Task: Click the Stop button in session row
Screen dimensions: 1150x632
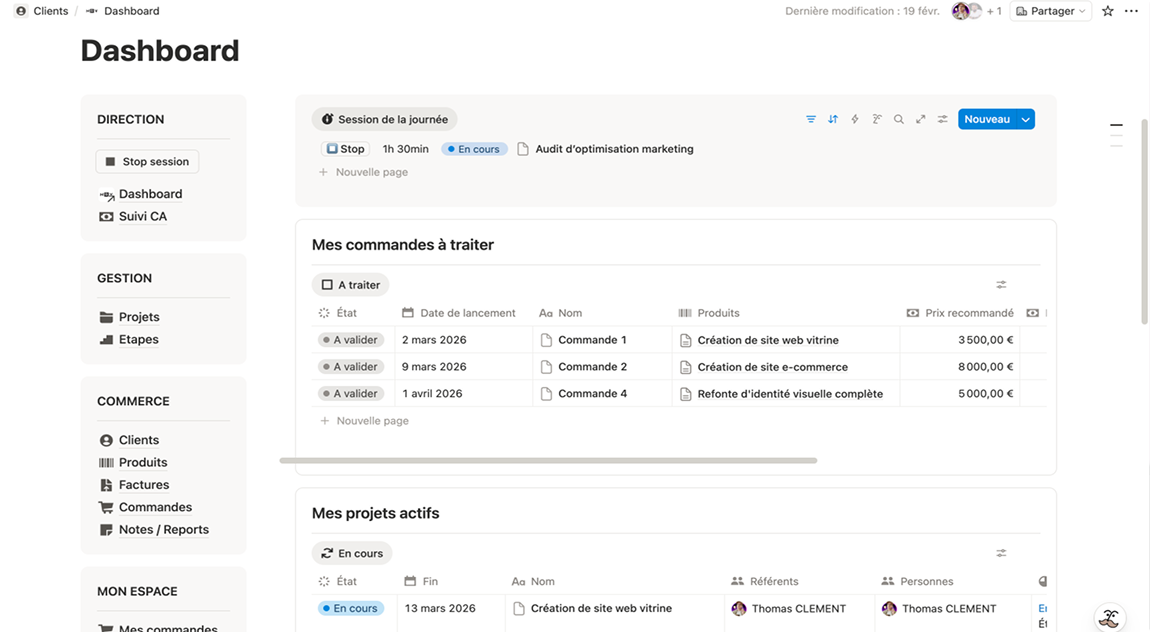Action: point(345,149)
